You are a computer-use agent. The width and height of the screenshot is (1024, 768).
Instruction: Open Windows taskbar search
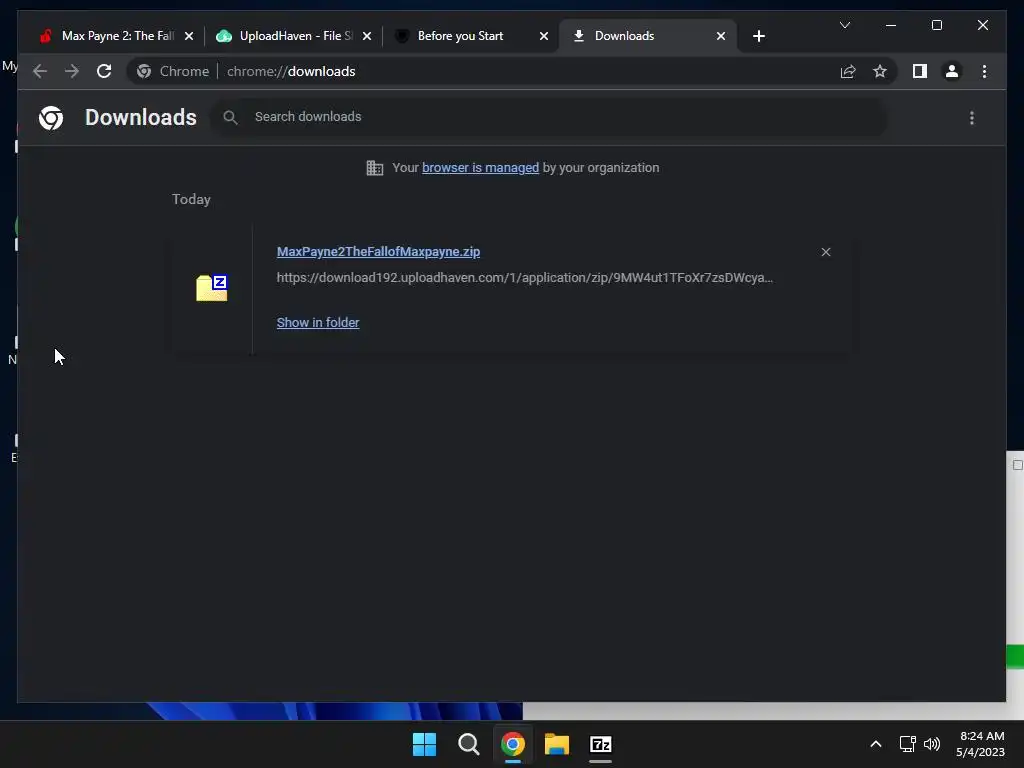click(469, 744)
